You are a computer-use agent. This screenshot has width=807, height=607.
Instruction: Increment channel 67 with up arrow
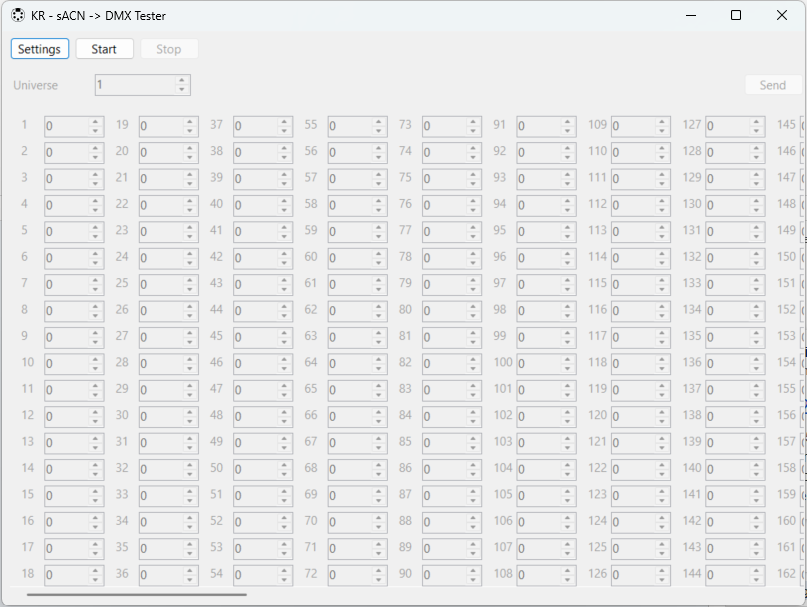(379, 439)
